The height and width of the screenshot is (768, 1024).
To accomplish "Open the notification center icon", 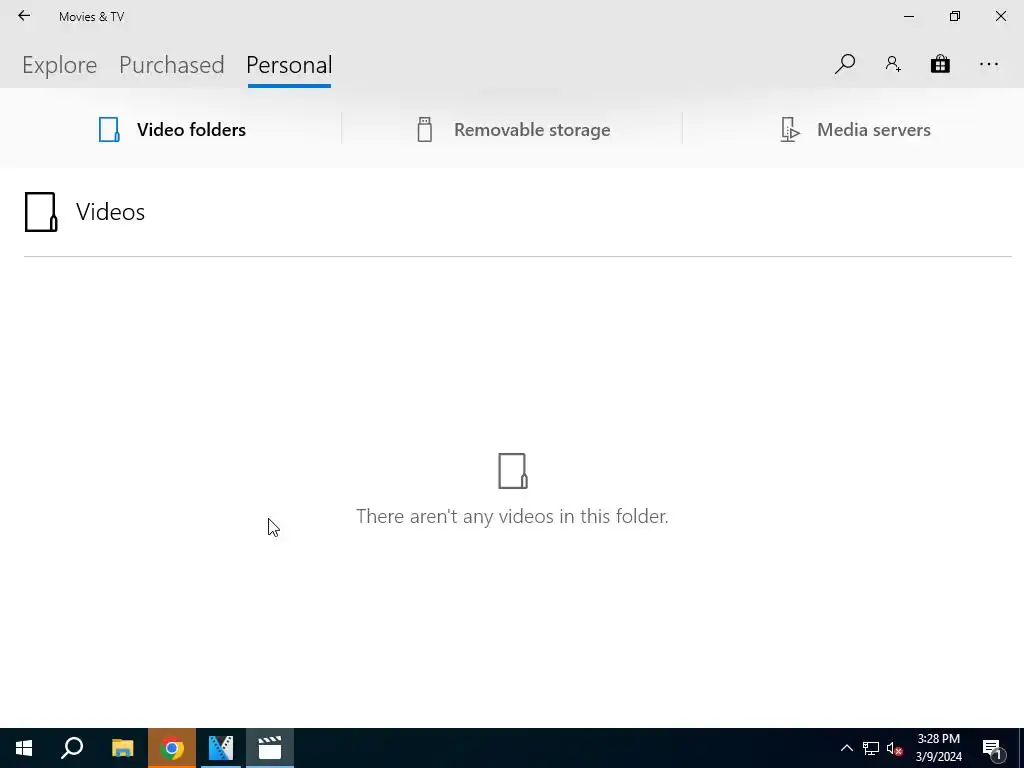I will pyautogui.click(x=992, y=748).
